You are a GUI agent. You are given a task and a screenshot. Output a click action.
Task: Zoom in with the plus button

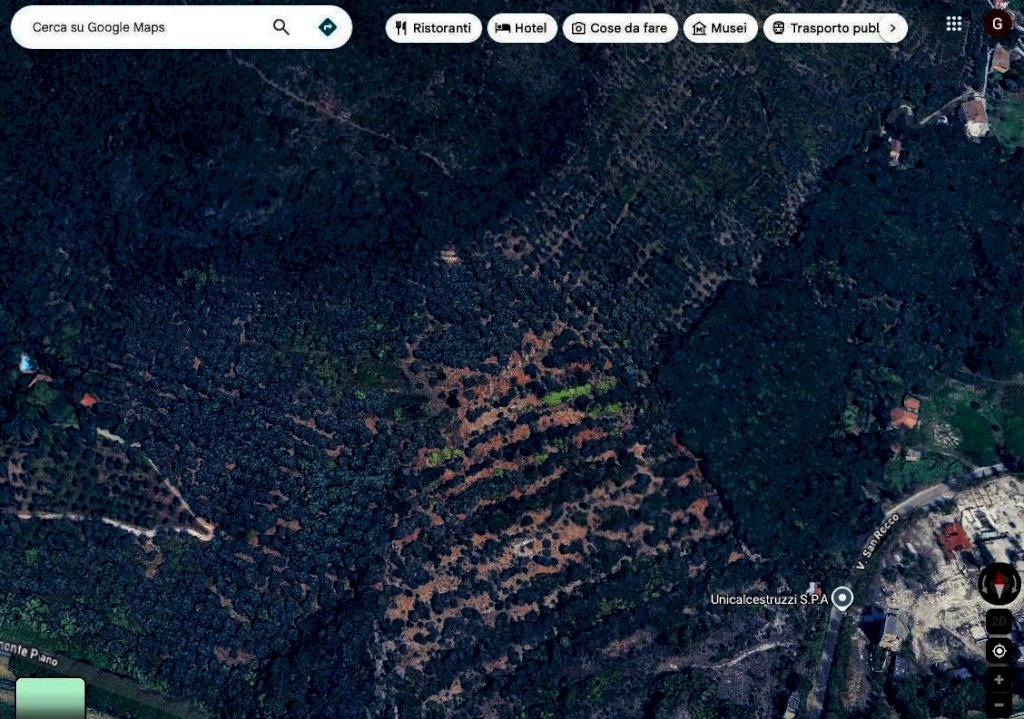[x=999, y=680]
